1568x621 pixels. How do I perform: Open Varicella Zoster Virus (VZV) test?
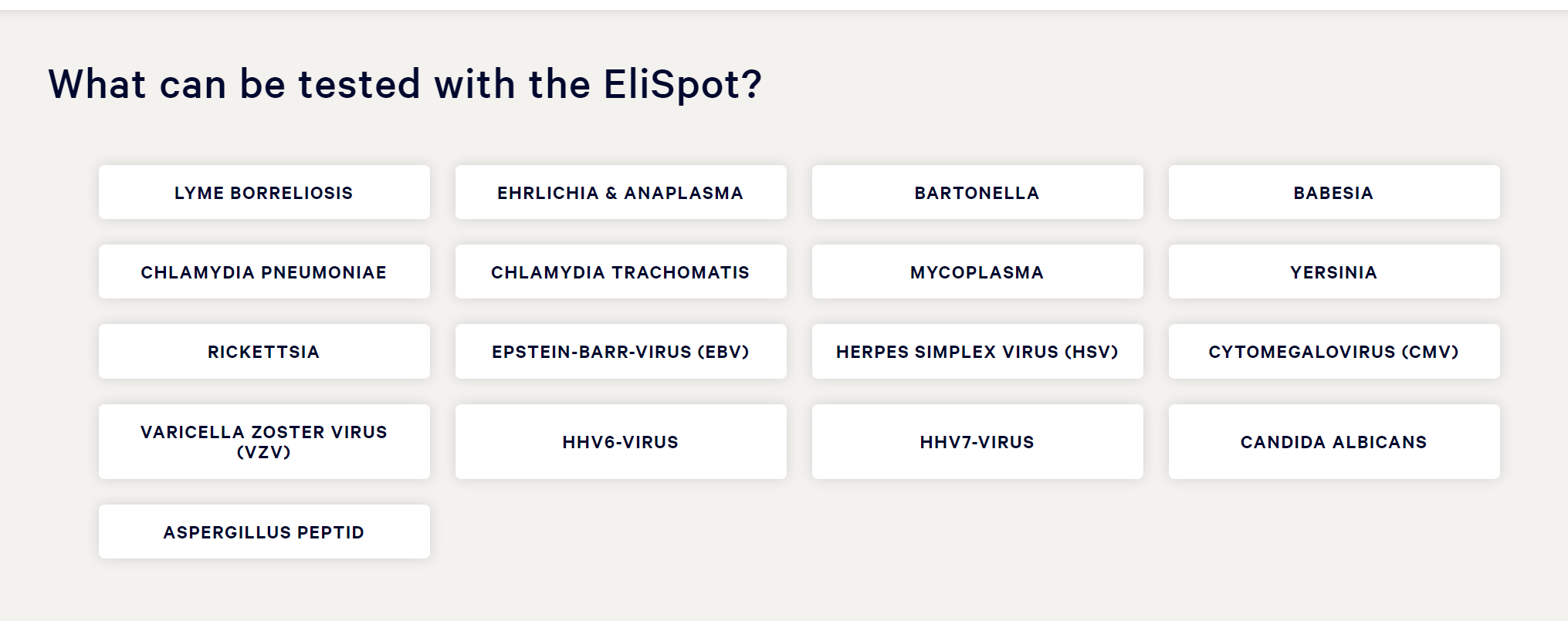(264, 441)
